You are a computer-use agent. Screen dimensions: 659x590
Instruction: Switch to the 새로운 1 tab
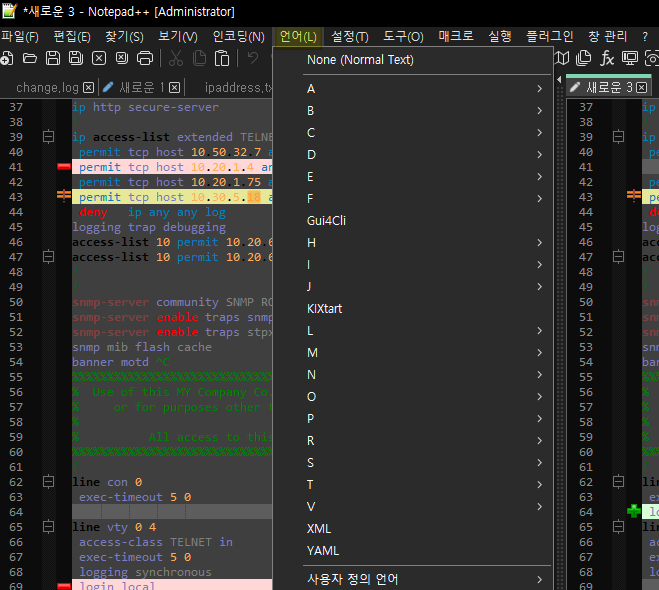point(141,87)
